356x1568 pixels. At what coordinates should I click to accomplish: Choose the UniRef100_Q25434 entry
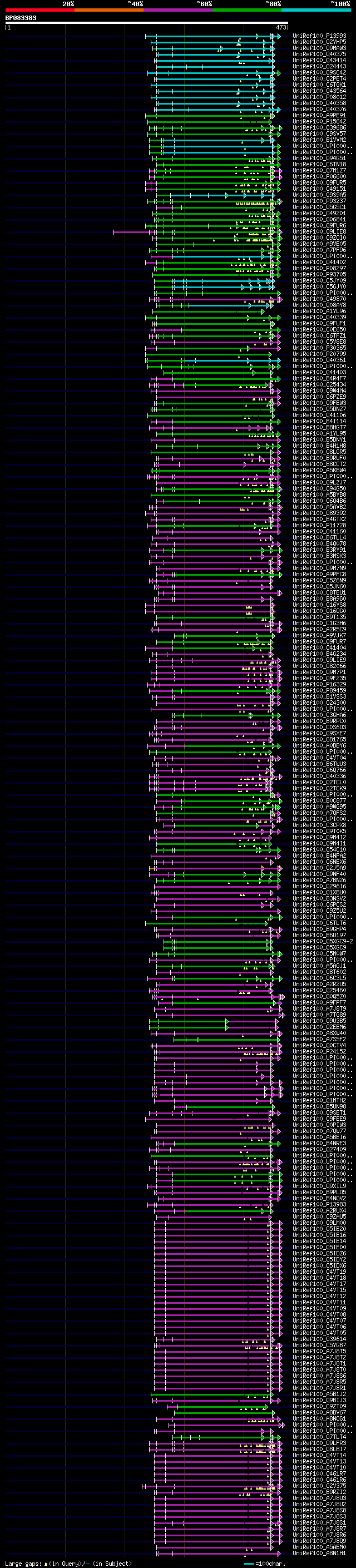pyautogui.click(x=319, y=385)
